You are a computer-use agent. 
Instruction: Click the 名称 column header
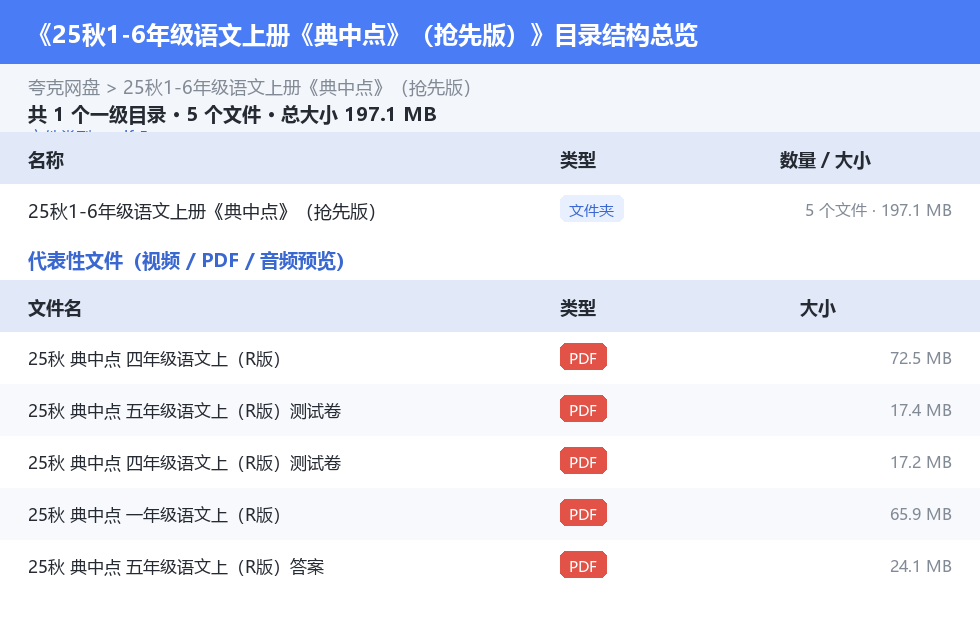tap(46, 160)
